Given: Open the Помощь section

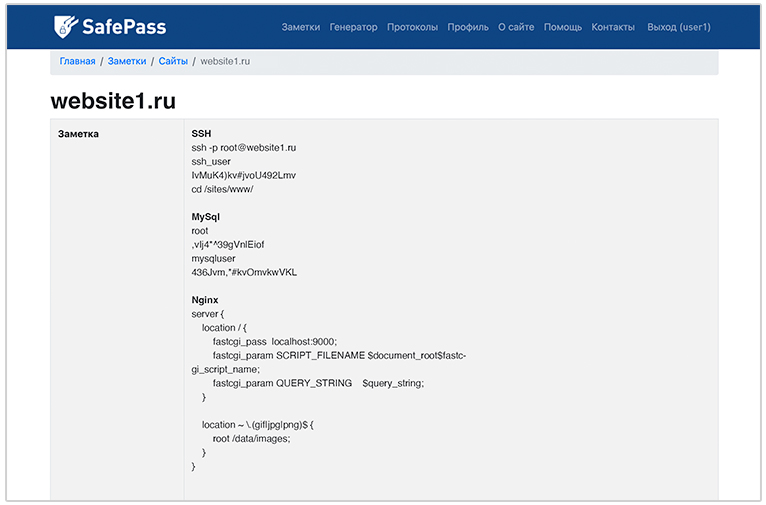Looking at the screenshot, I should click(563, 27).
